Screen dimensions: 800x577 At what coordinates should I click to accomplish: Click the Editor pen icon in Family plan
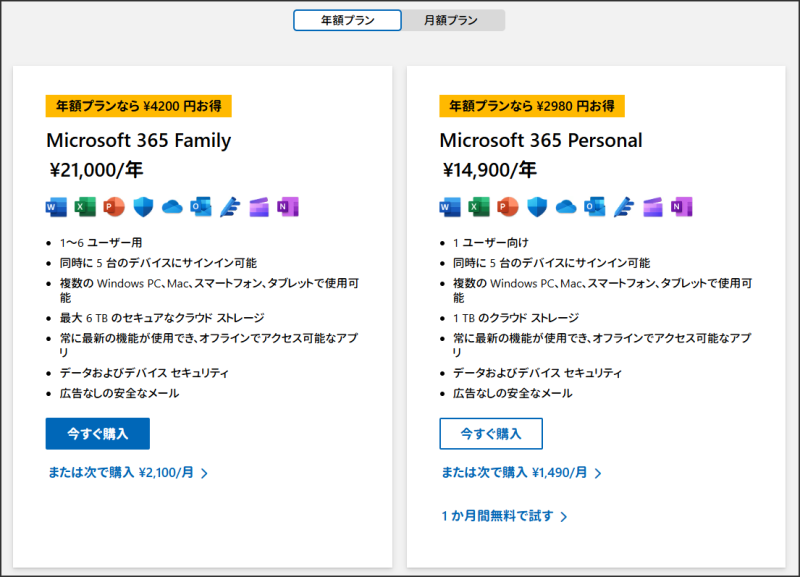tap(230, 207)
